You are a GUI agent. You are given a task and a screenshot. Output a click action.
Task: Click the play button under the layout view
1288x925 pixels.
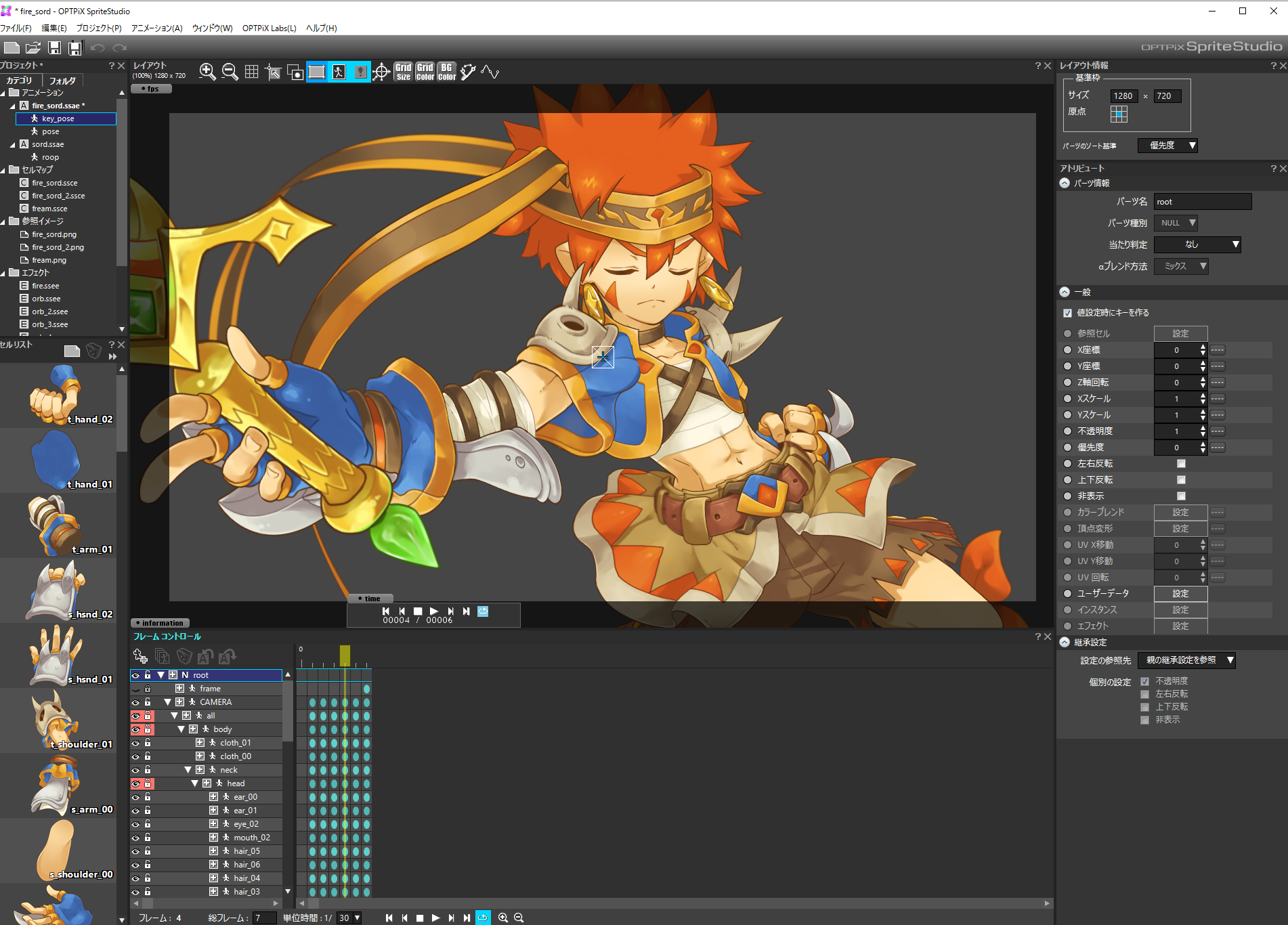(x=434, y=611)
